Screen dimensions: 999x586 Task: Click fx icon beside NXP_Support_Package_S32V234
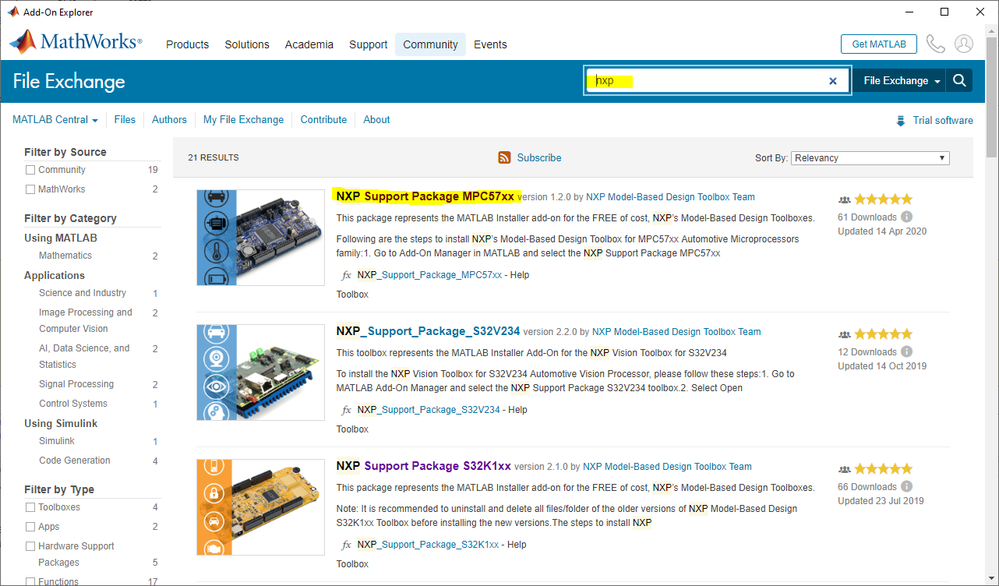[346, 410]
